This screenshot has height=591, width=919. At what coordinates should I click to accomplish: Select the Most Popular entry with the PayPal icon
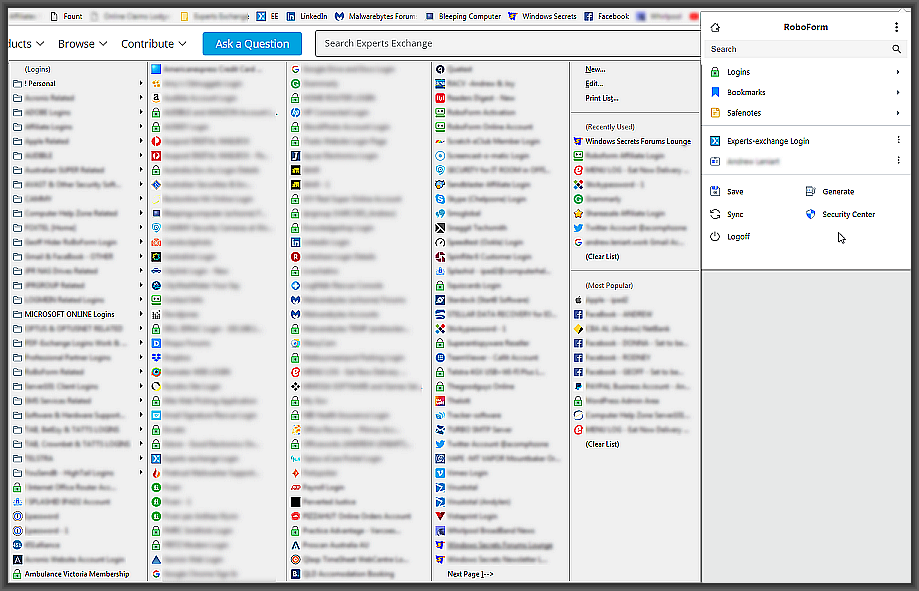point(632,386)
